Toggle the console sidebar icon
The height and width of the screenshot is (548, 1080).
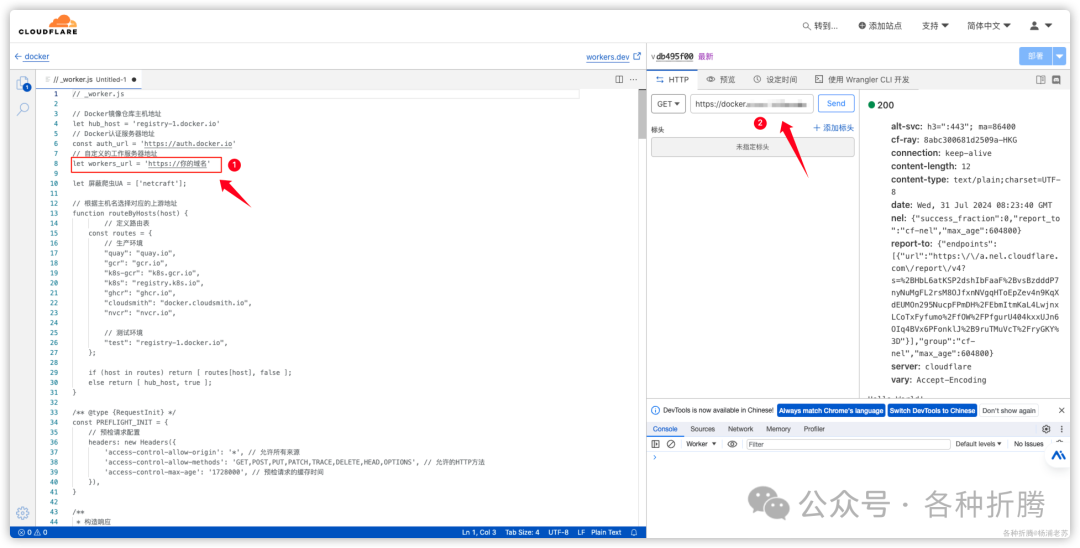pyautogui.click(x=656, y=444)
